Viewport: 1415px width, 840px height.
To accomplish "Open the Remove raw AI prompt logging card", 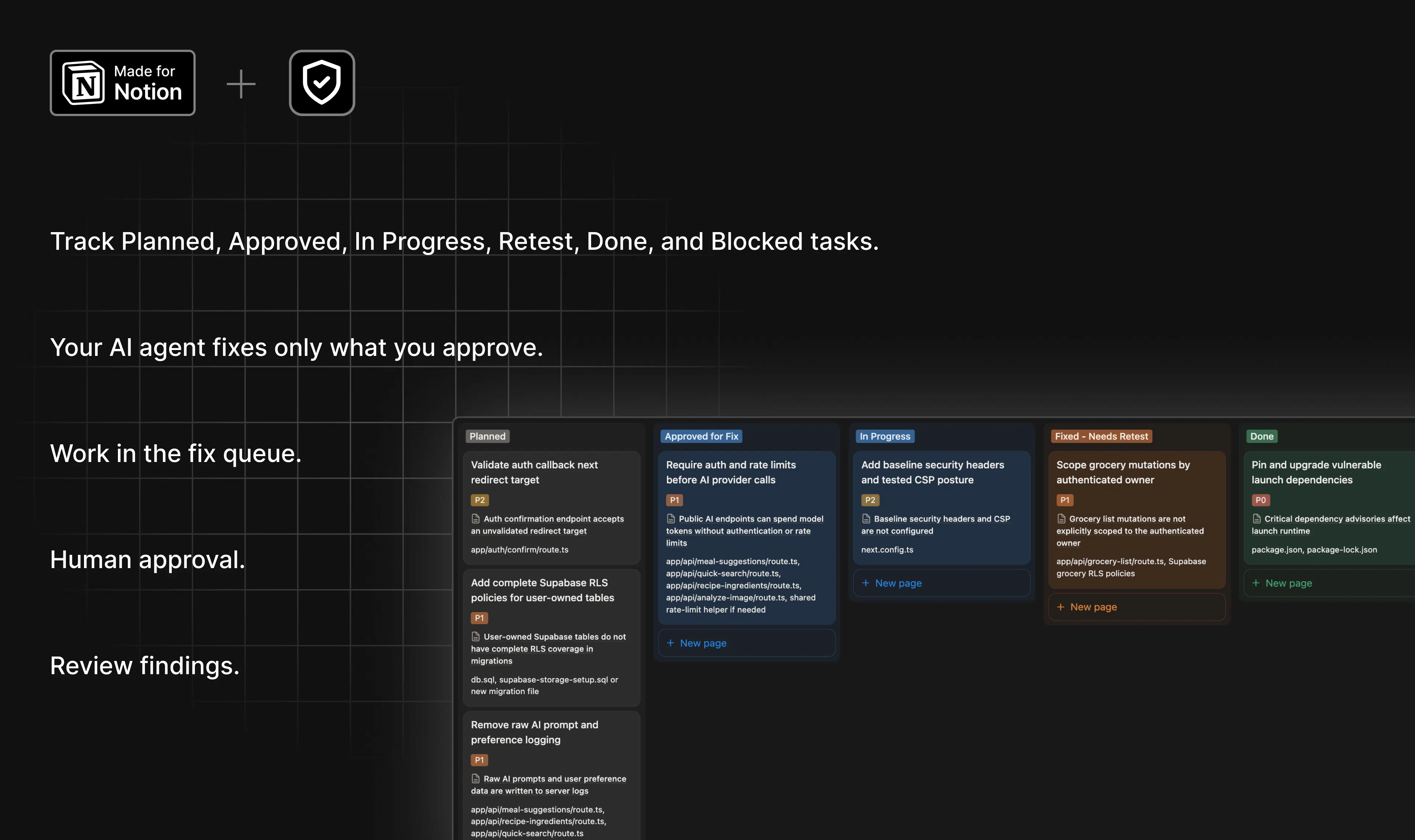I will coord(551,776).
